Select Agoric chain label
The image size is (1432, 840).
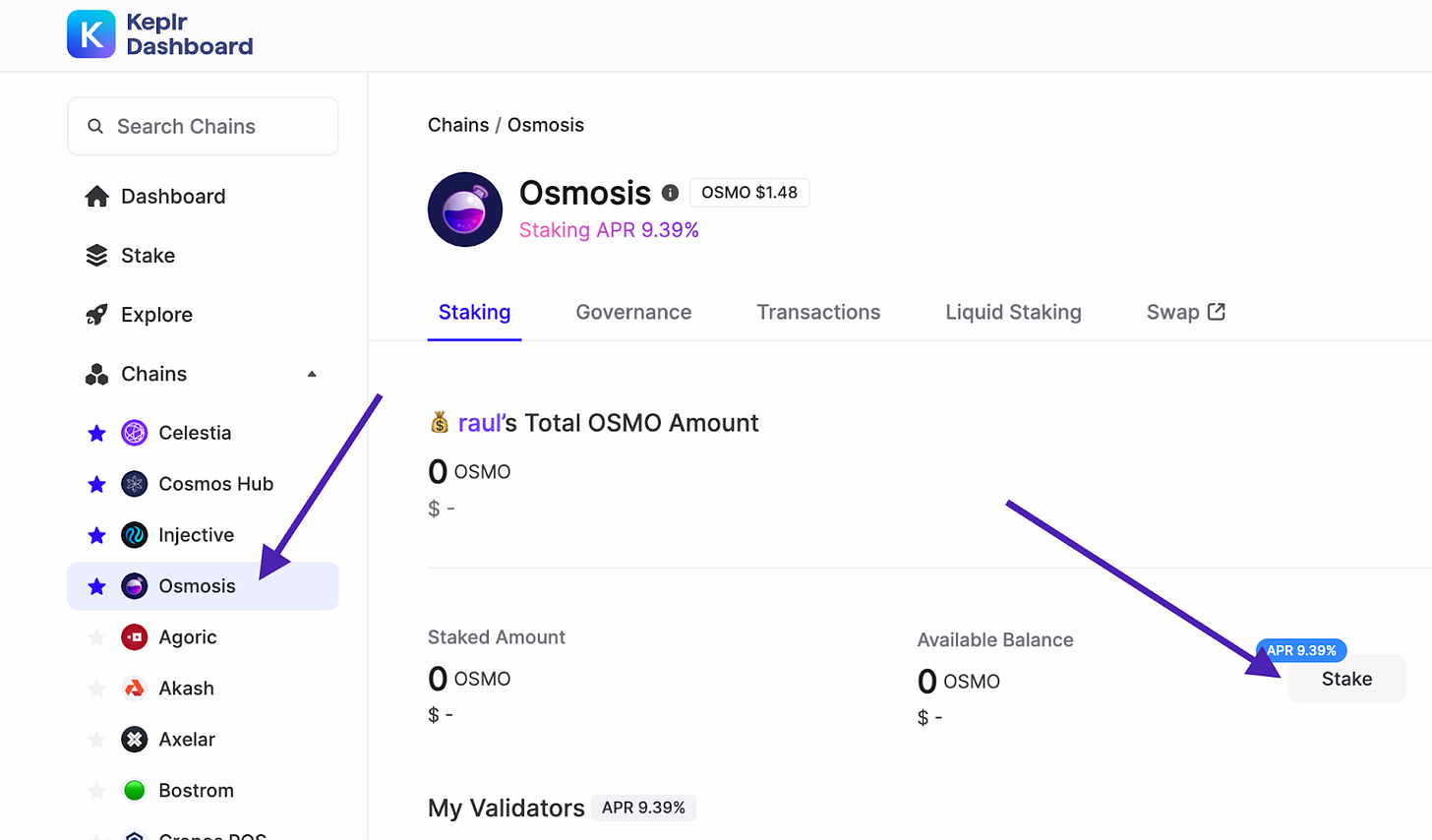click(188, 637)
